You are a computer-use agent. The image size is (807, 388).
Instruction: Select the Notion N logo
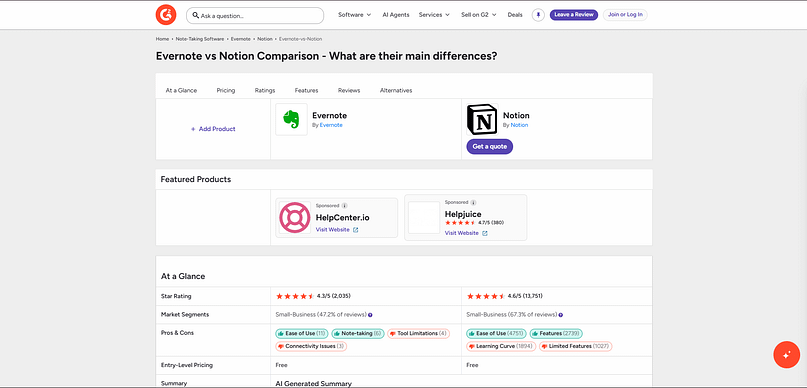[x=482, y=119]
